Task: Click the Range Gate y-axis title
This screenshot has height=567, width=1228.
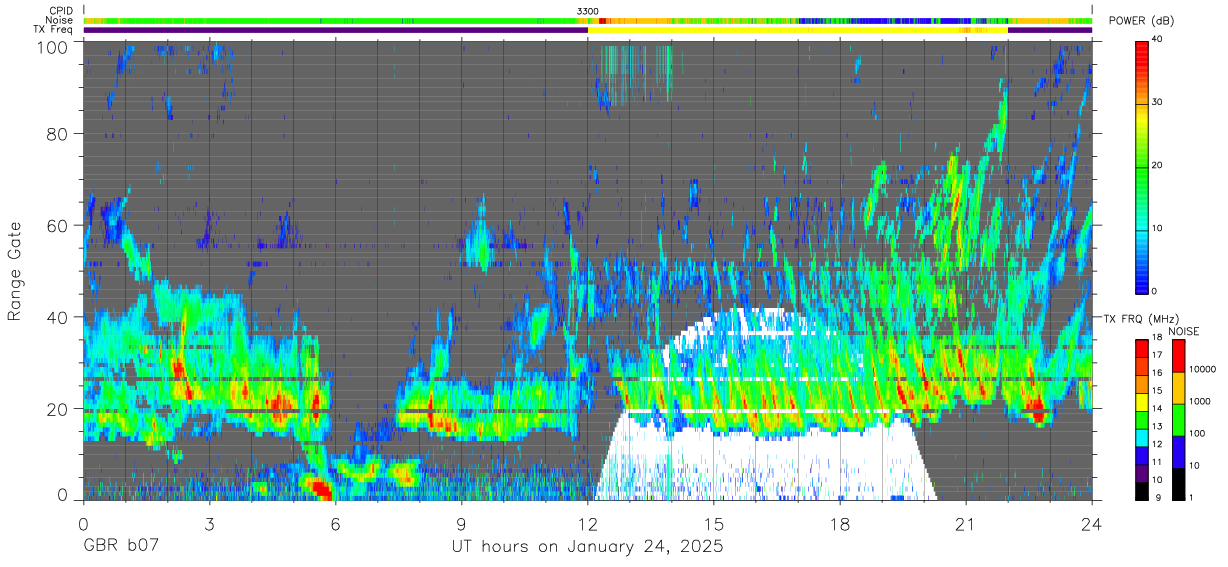Action: coord(15,272)
